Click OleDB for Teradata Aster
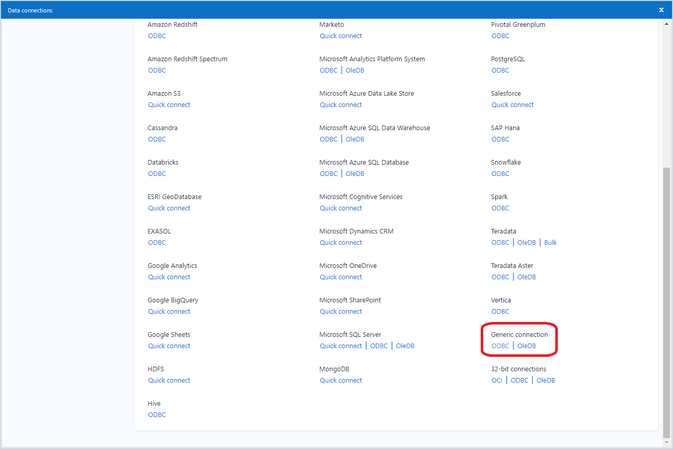The width and height of the screenshot is (673, 449). (527, 277)
